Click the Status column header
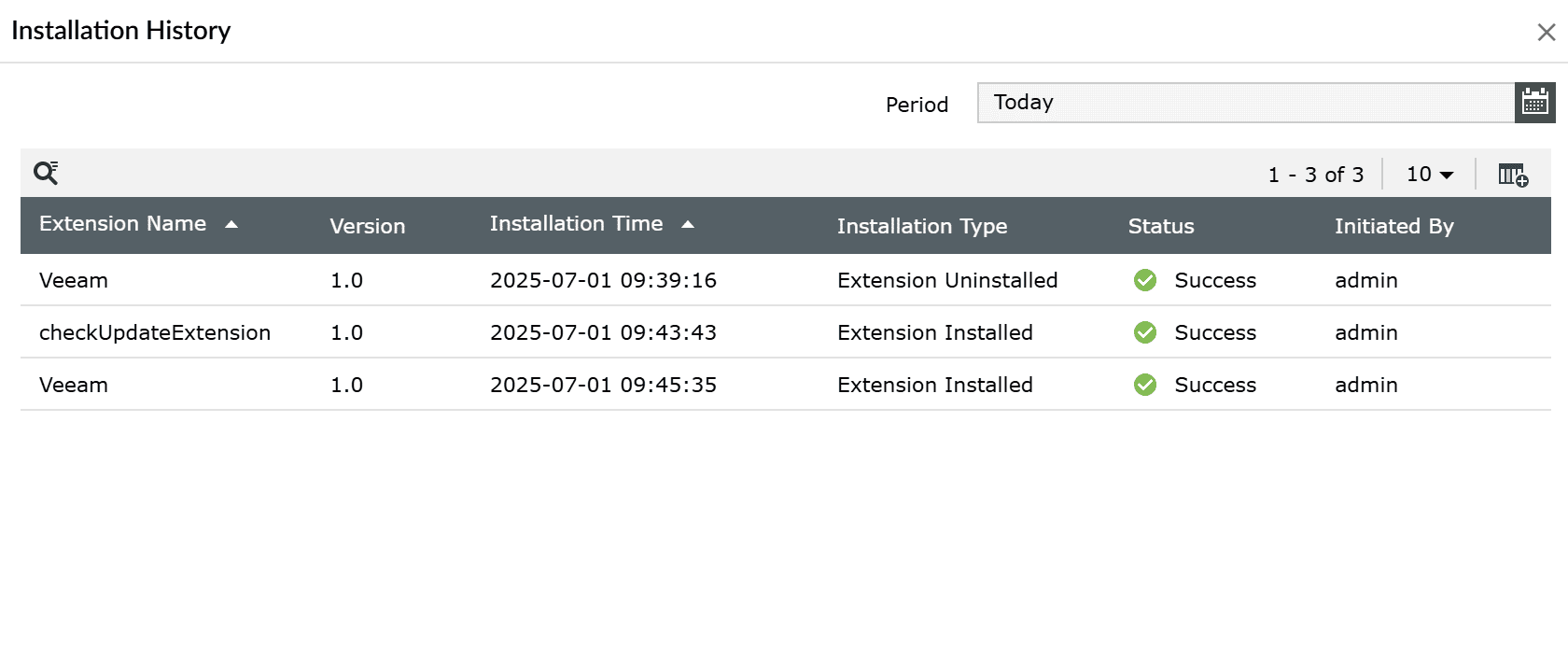Screen dimensions: 1568x647 [x=1160, y=226]
